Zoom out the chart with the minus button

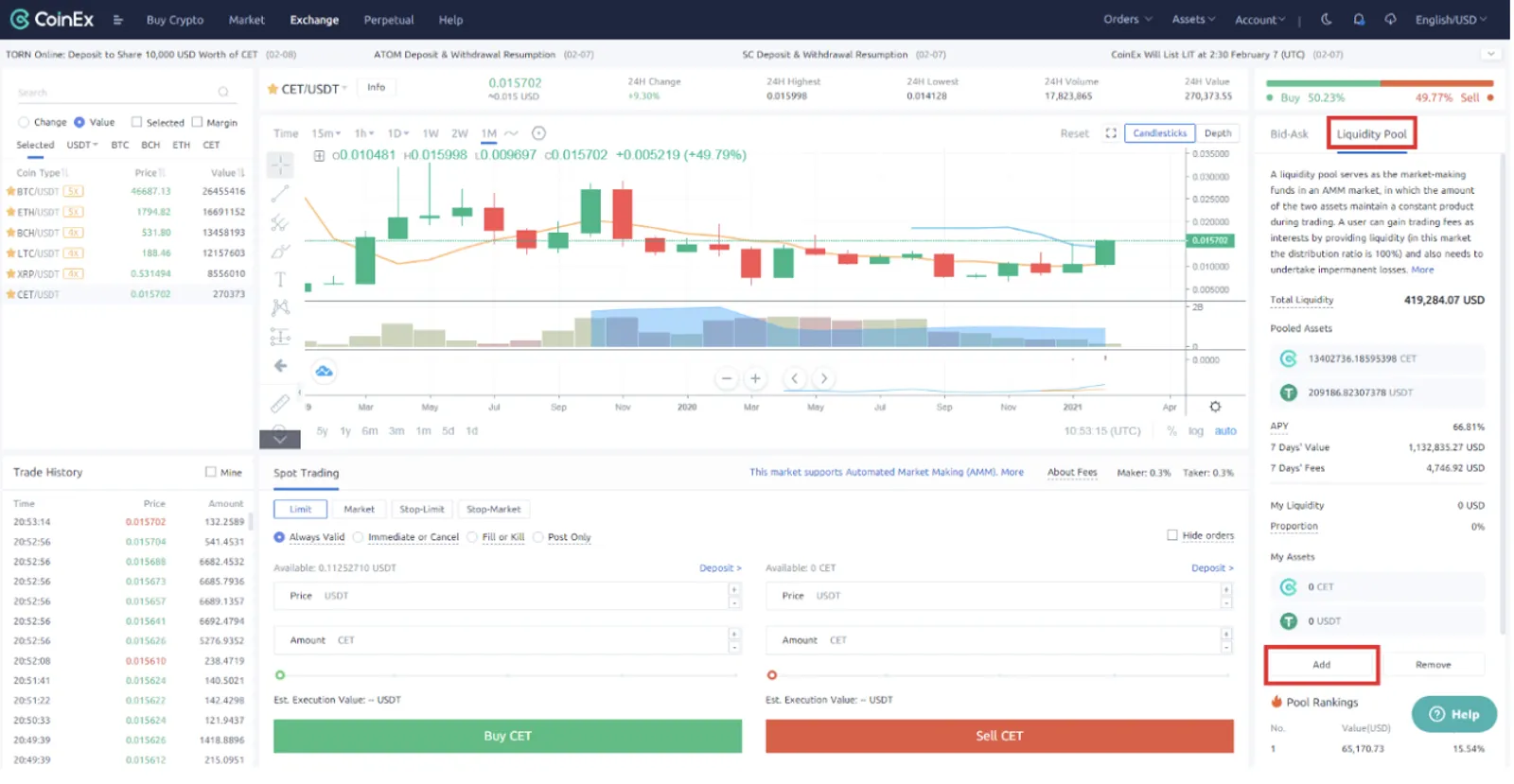[727, 378]
